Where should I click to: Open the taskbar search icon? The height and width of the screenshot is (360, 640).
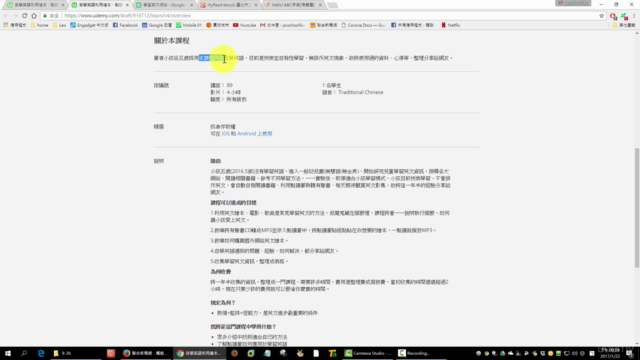tap(24, 353)
